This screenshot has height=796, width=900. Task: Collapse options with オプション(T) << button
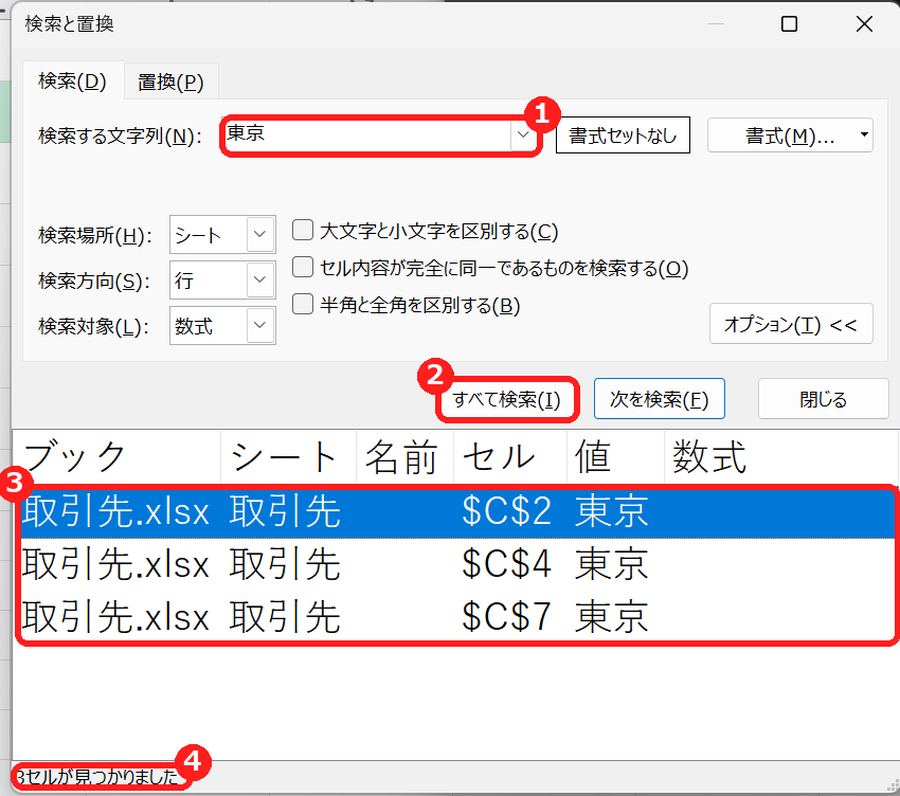791,324
